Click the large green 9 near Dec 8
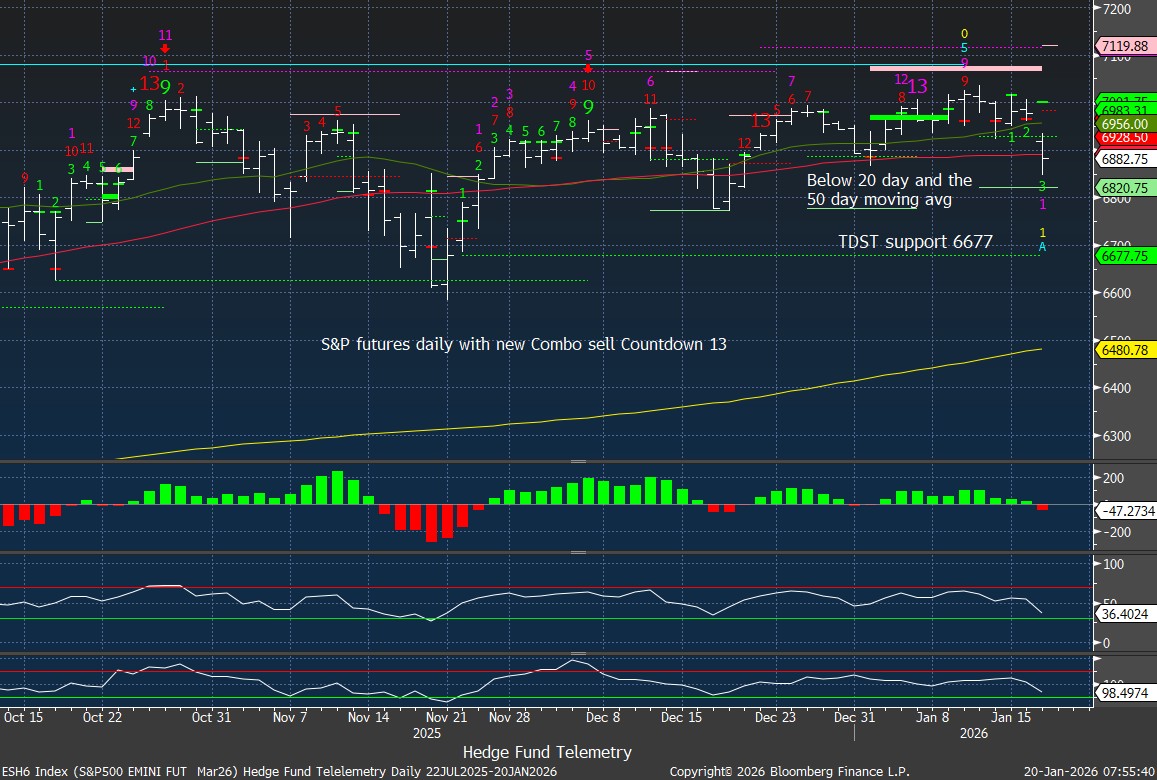 click(589, 106)
